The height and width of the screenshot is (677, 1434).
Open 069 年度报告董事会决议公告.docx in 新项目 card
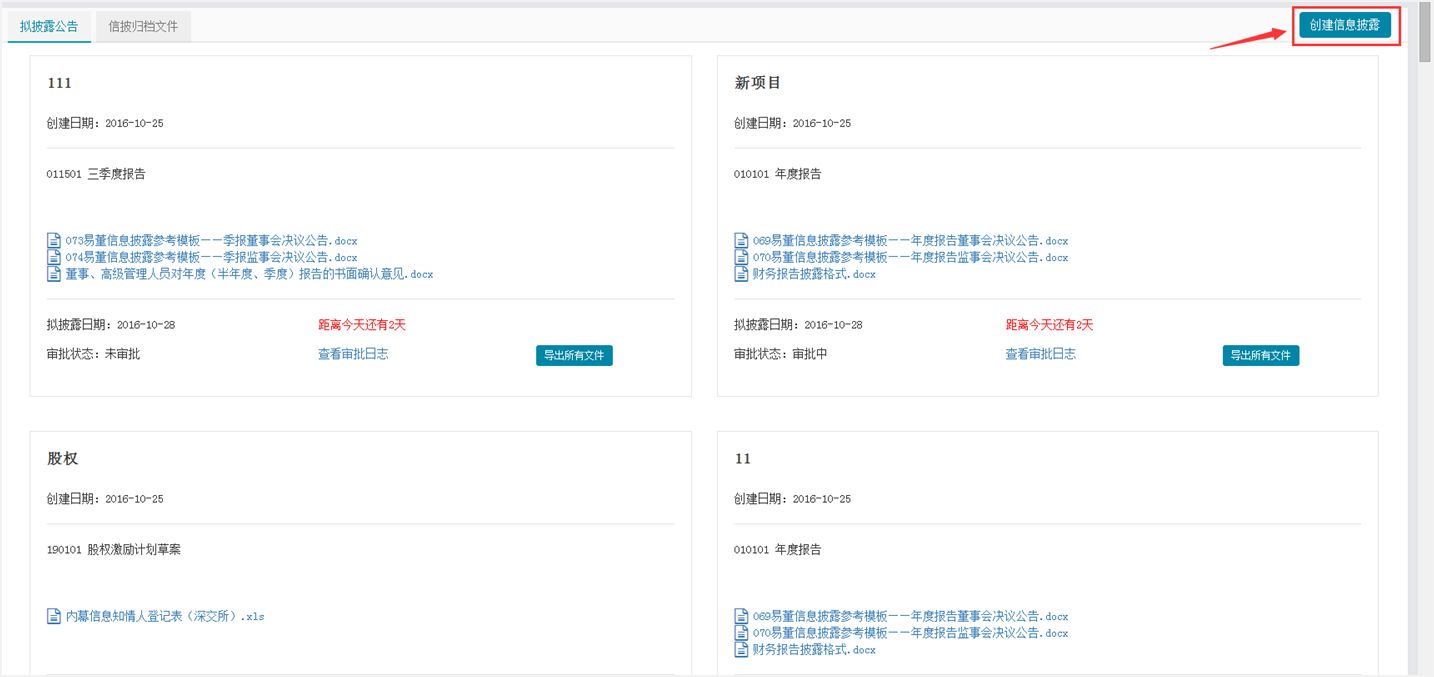coord(910,241)
